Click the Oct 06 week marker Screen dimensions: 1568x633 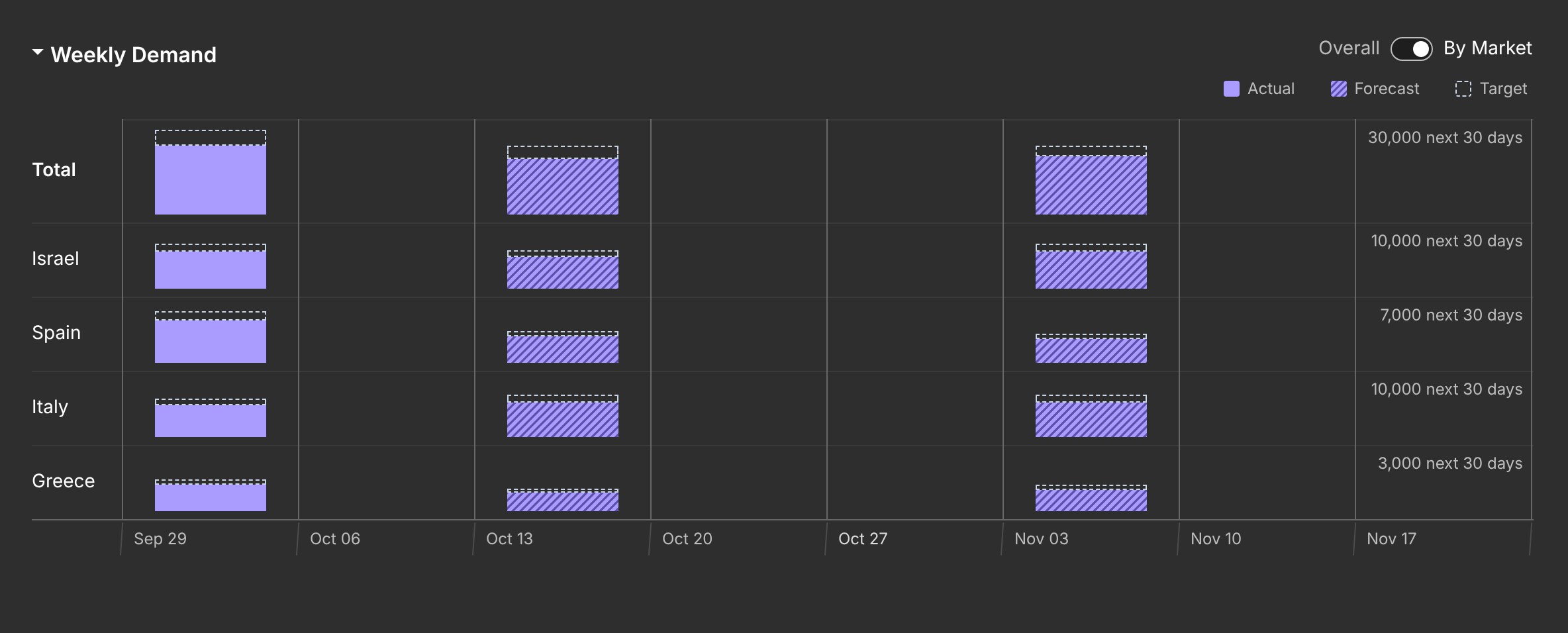click(335, 539)
